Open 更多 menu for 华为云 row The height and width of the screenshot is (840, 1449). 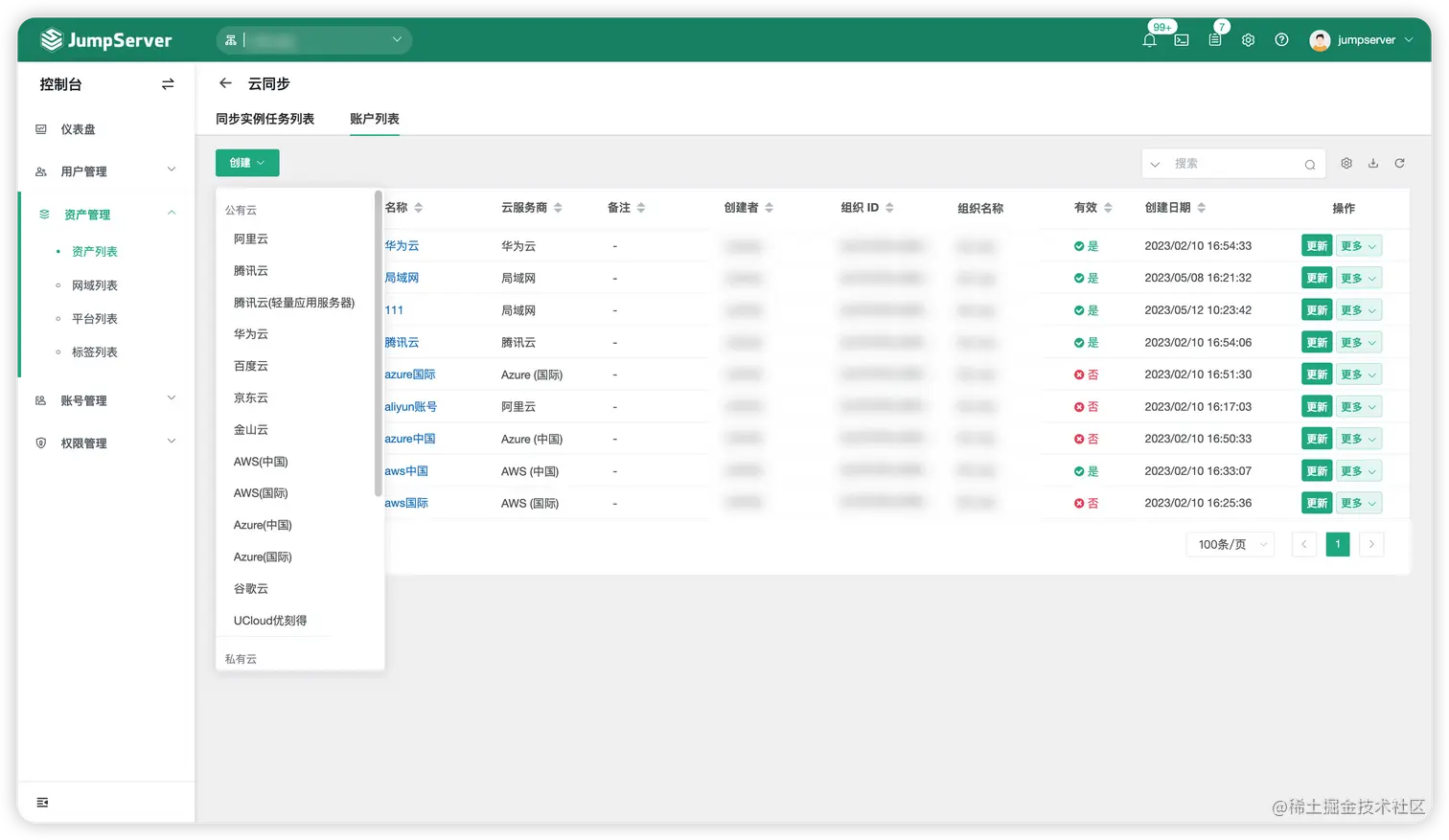(1359, 246)
